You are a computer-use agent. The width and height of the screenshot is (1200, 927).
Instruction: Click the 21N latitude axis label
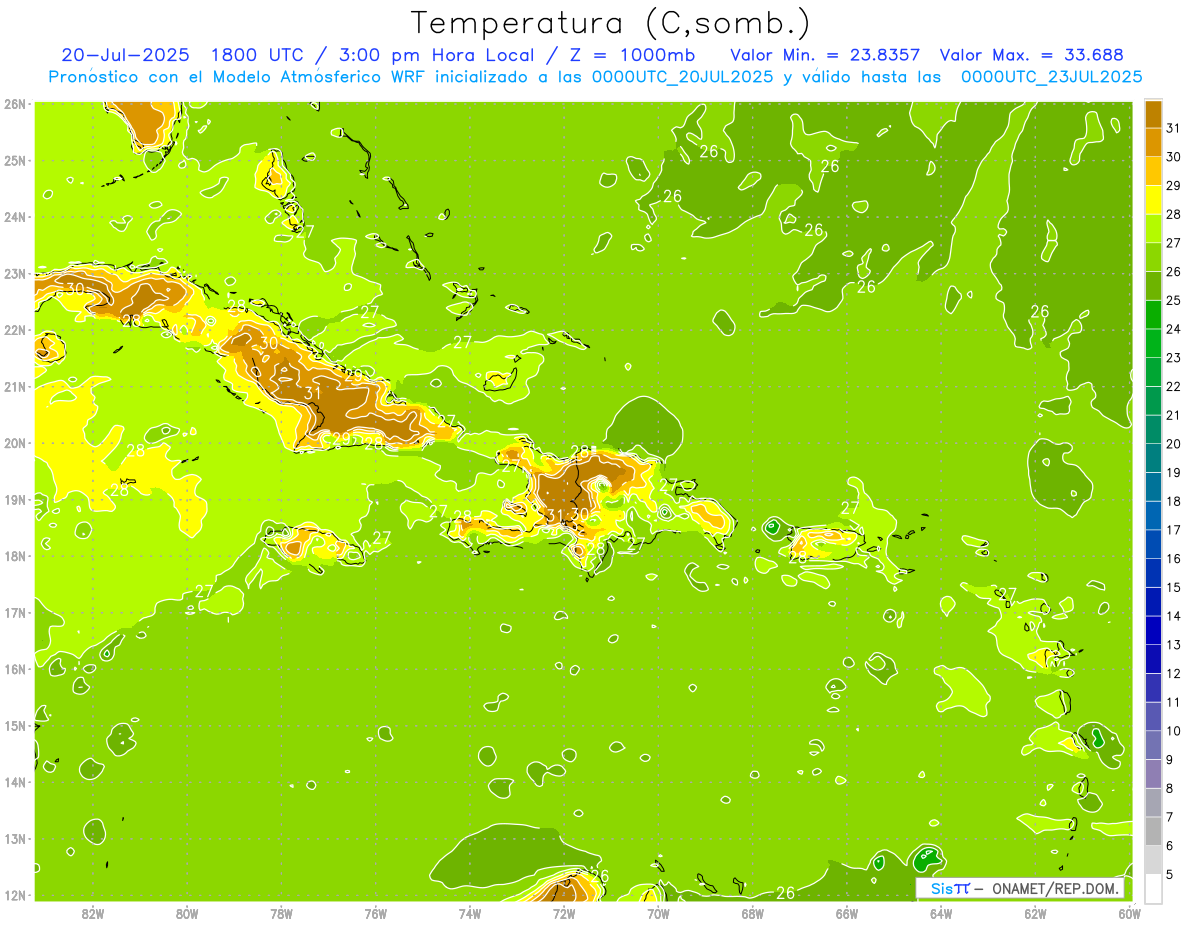tap(16, 386)
